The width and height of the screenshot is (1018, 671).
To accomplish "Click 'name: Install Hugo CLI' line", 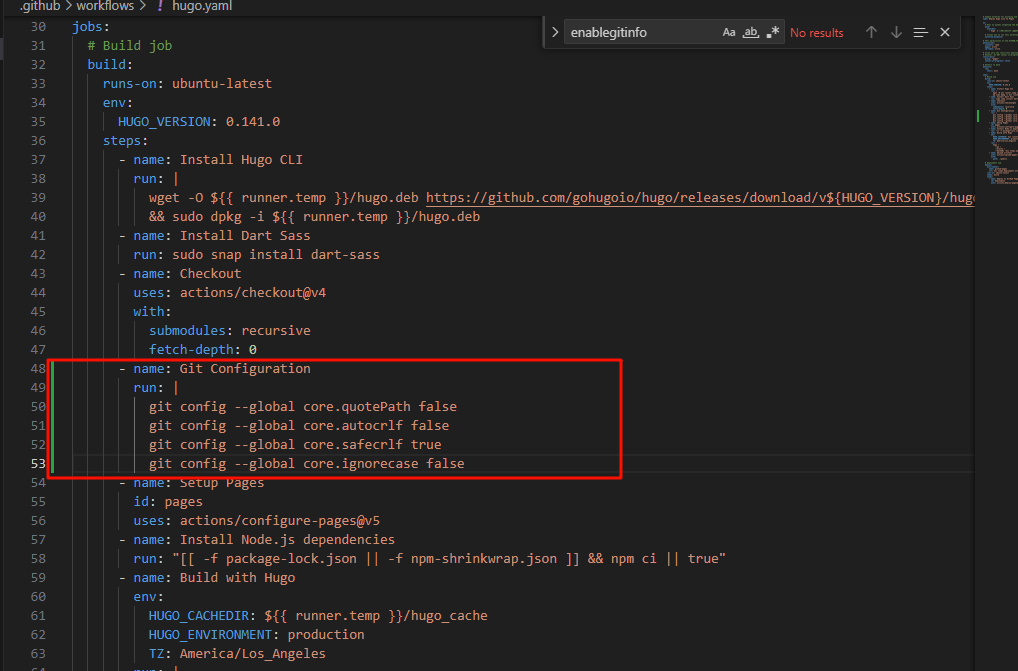I will click(x=218, y=160).
